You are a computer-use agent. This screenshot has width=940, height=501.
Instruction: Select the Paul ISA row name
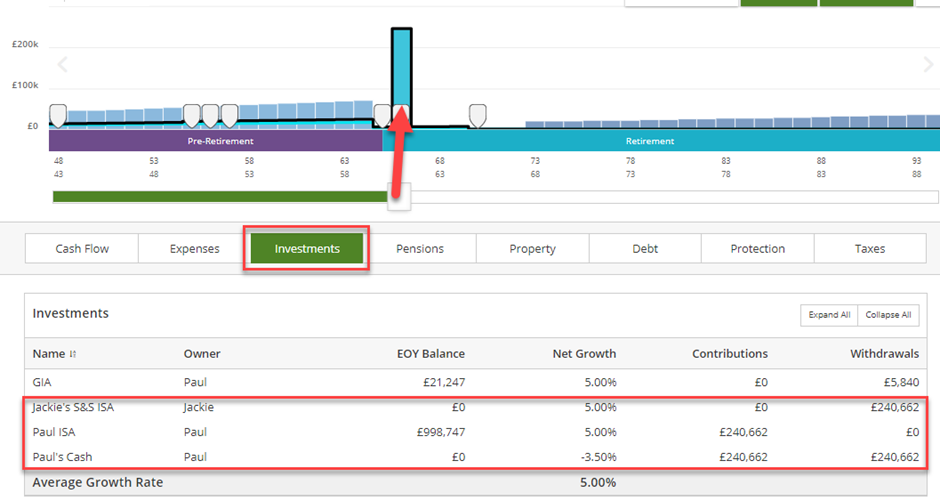point(54,432)
